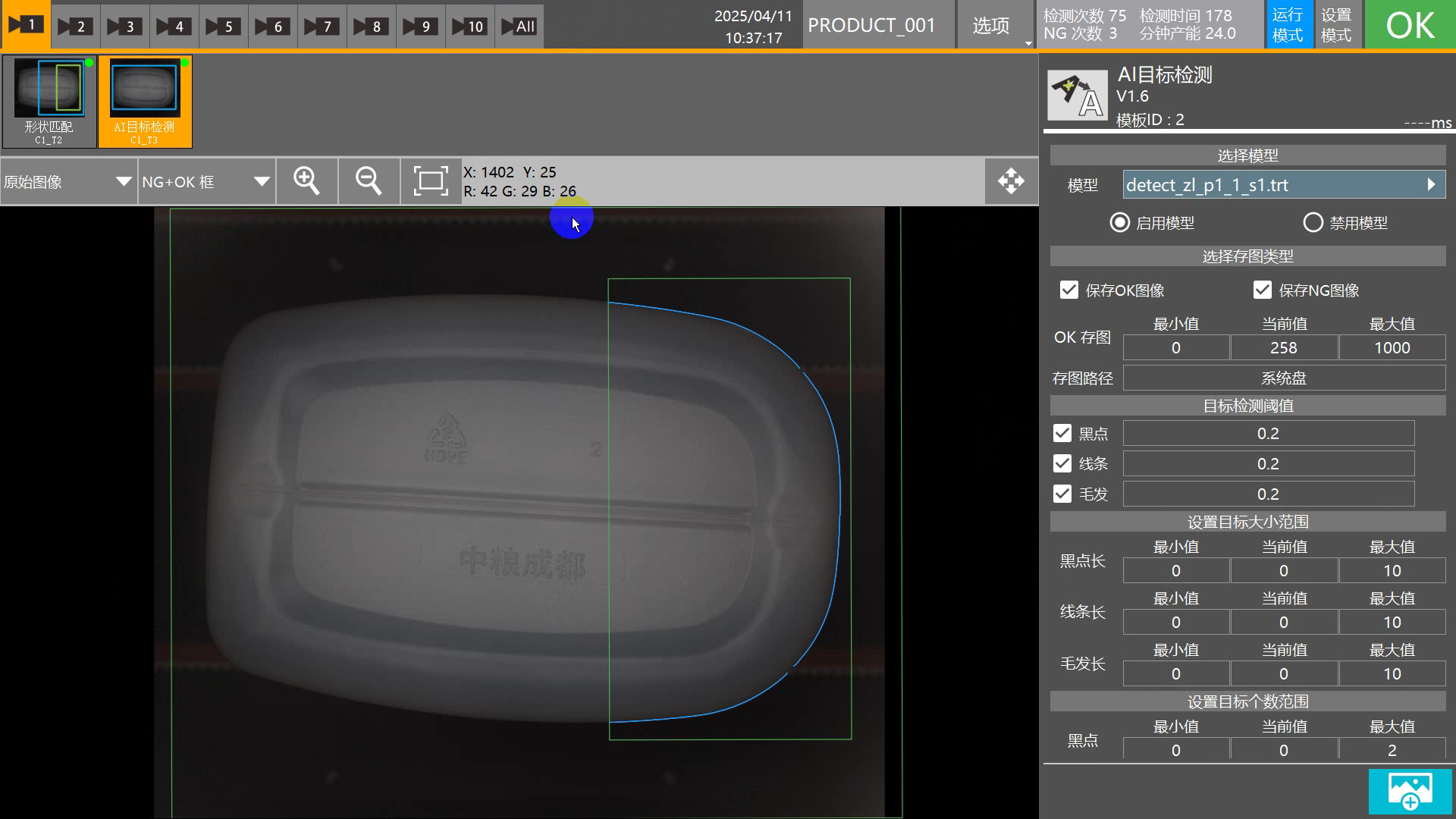Expand the detect_zl_p1_1_s1.trt model selector

1283,184
